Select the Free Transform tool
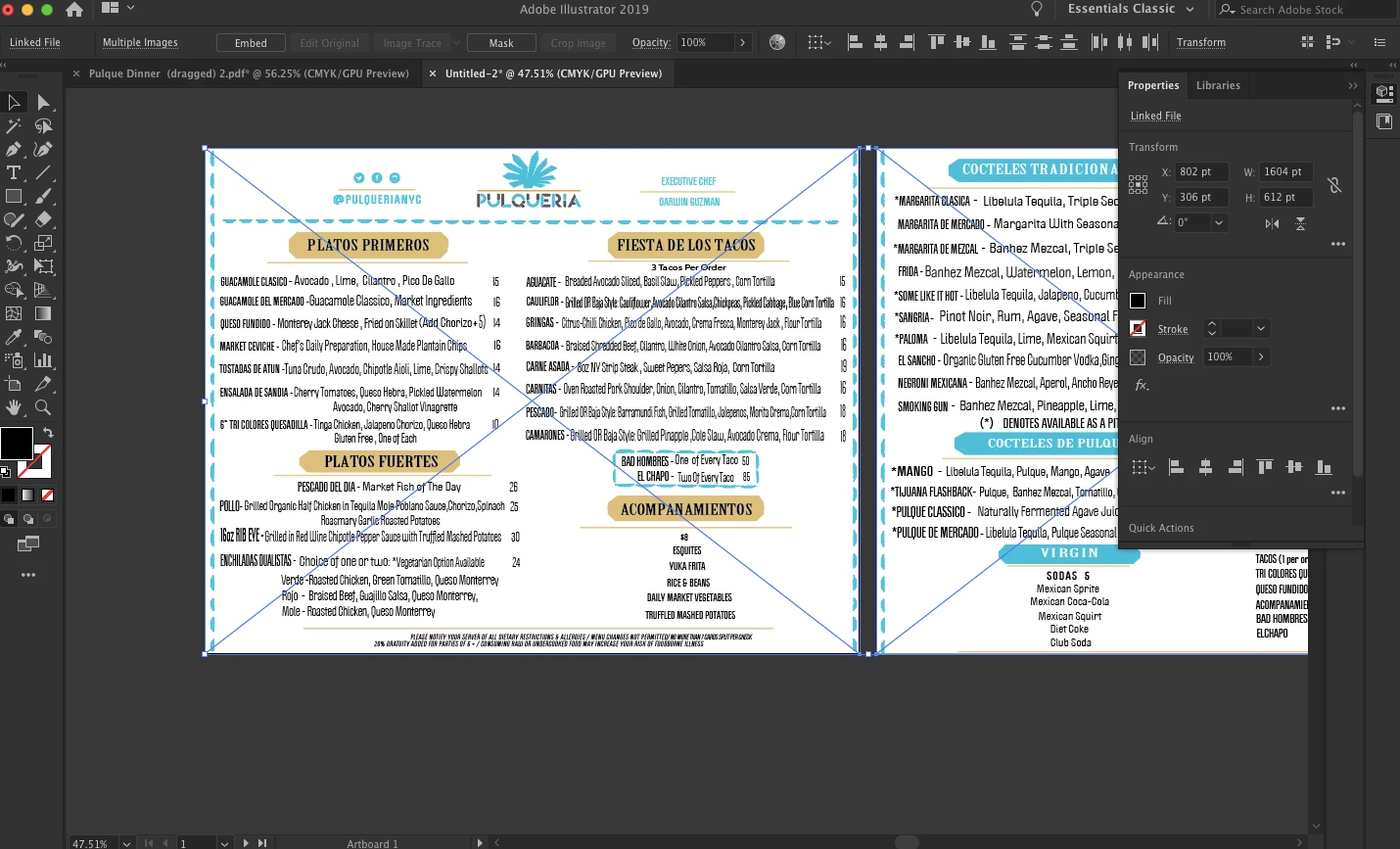The width and height of the screenshot is (1400, 849). 43,266
